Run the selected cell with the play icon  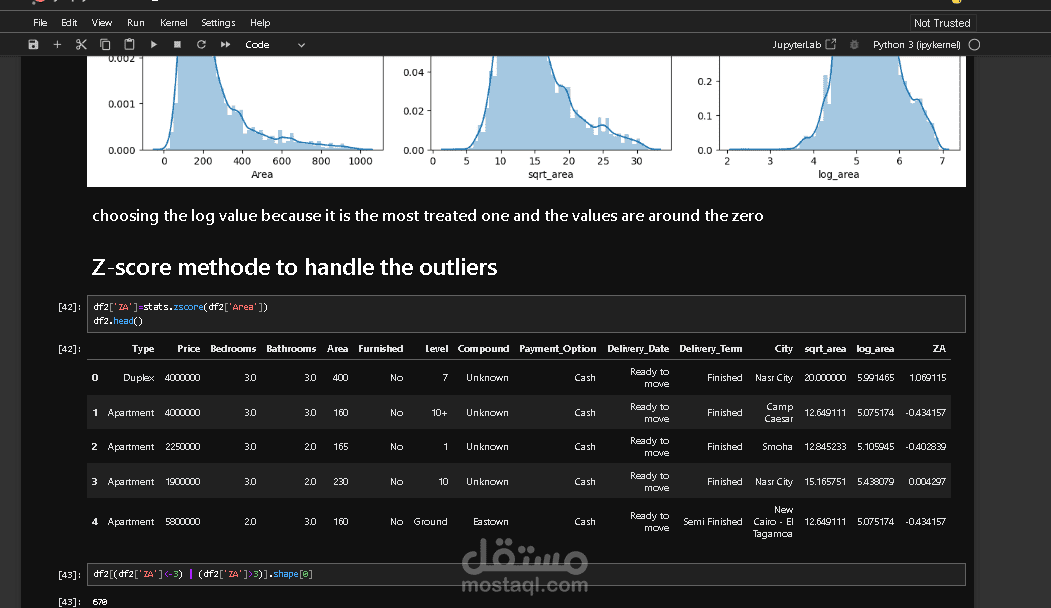[x=153, y=45]
